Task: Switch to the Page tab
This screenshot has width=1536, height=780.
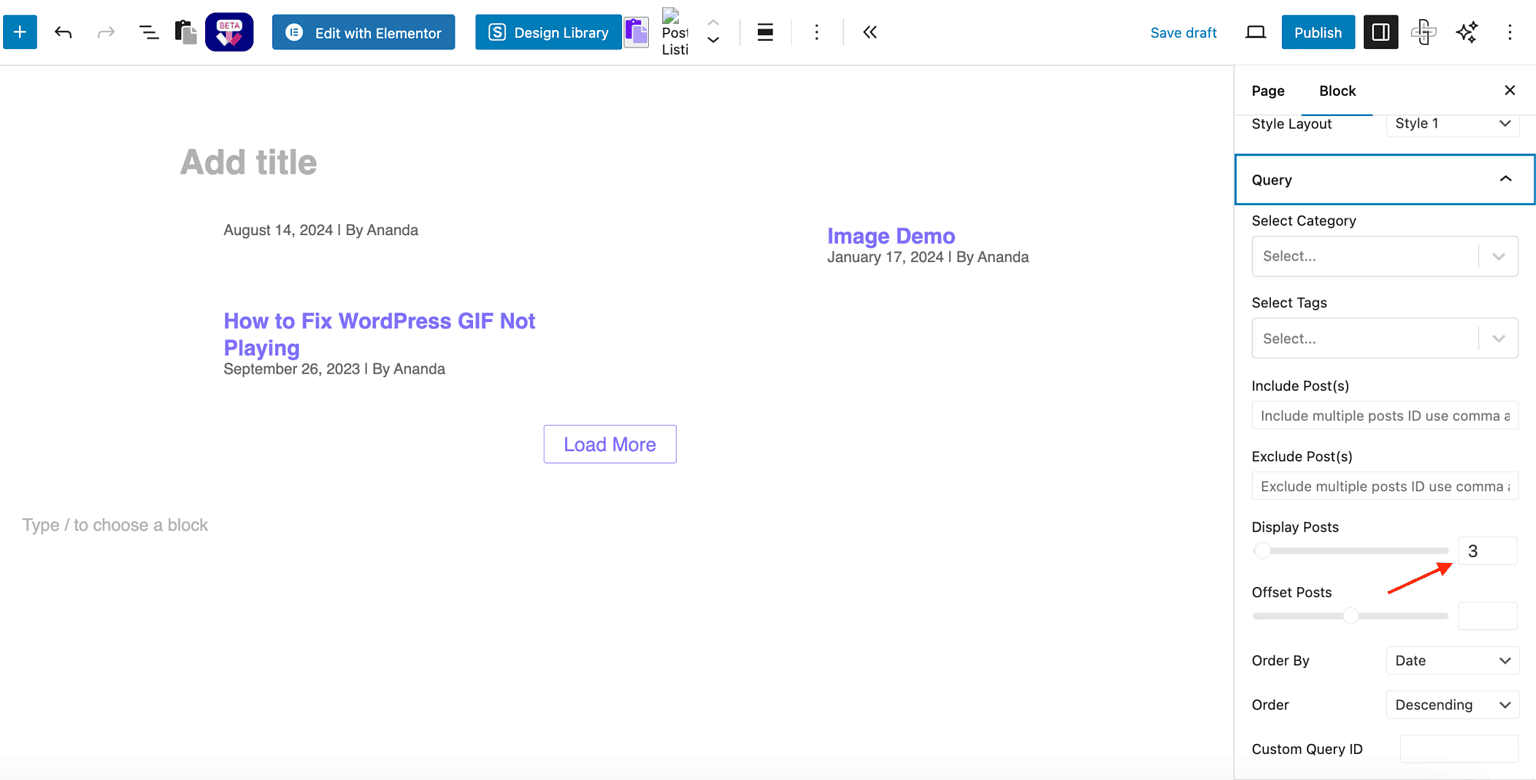Action: [1267, 90]
